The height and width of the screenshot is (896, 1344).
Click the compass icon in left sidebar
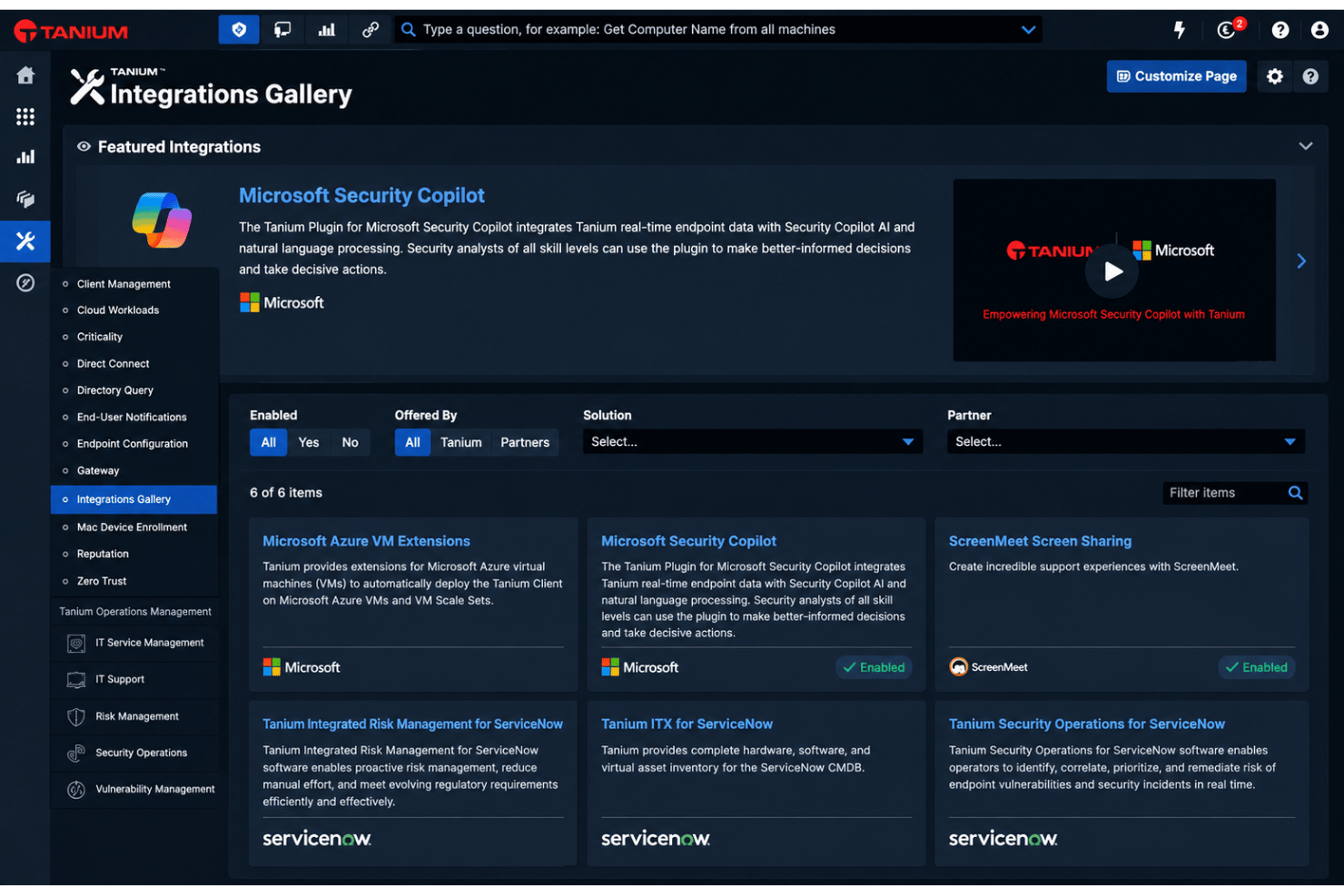(x=25, y=283)
